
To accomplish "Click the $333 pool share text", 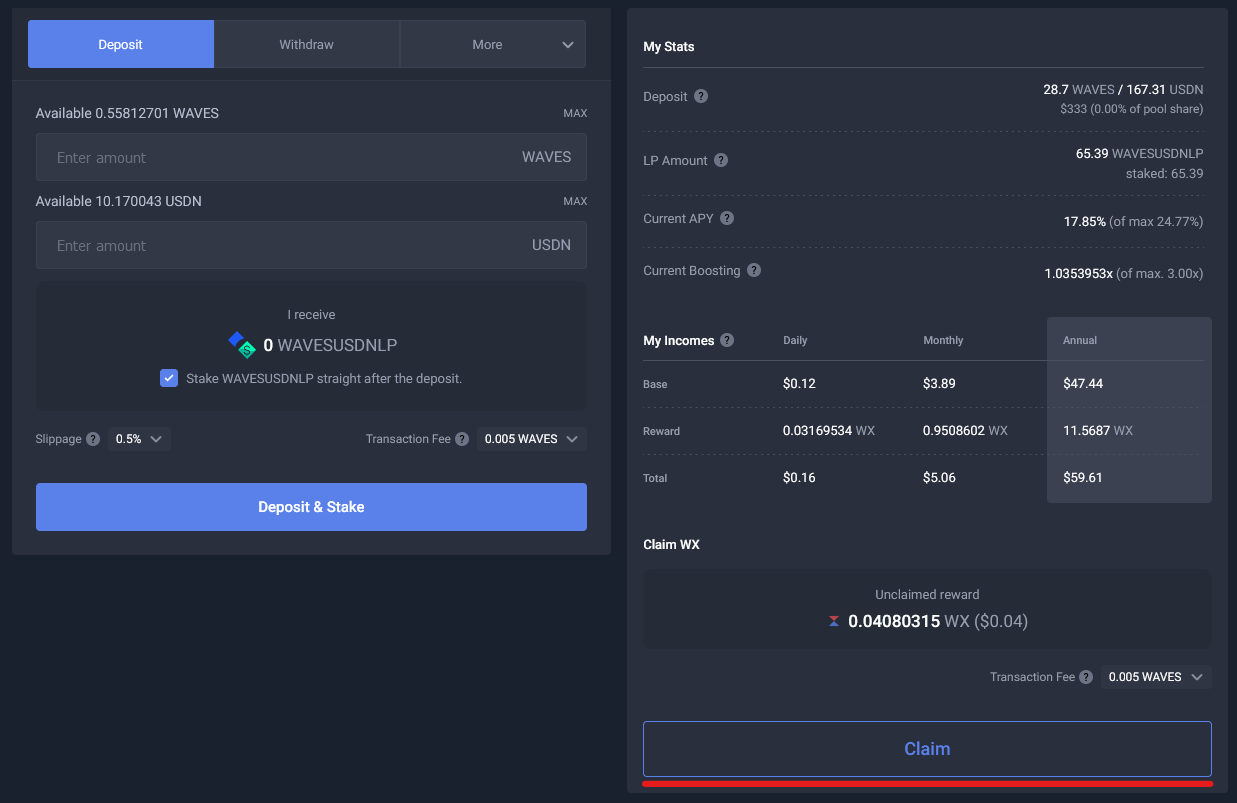I will pyautogui.click(x=1131, y=108).
